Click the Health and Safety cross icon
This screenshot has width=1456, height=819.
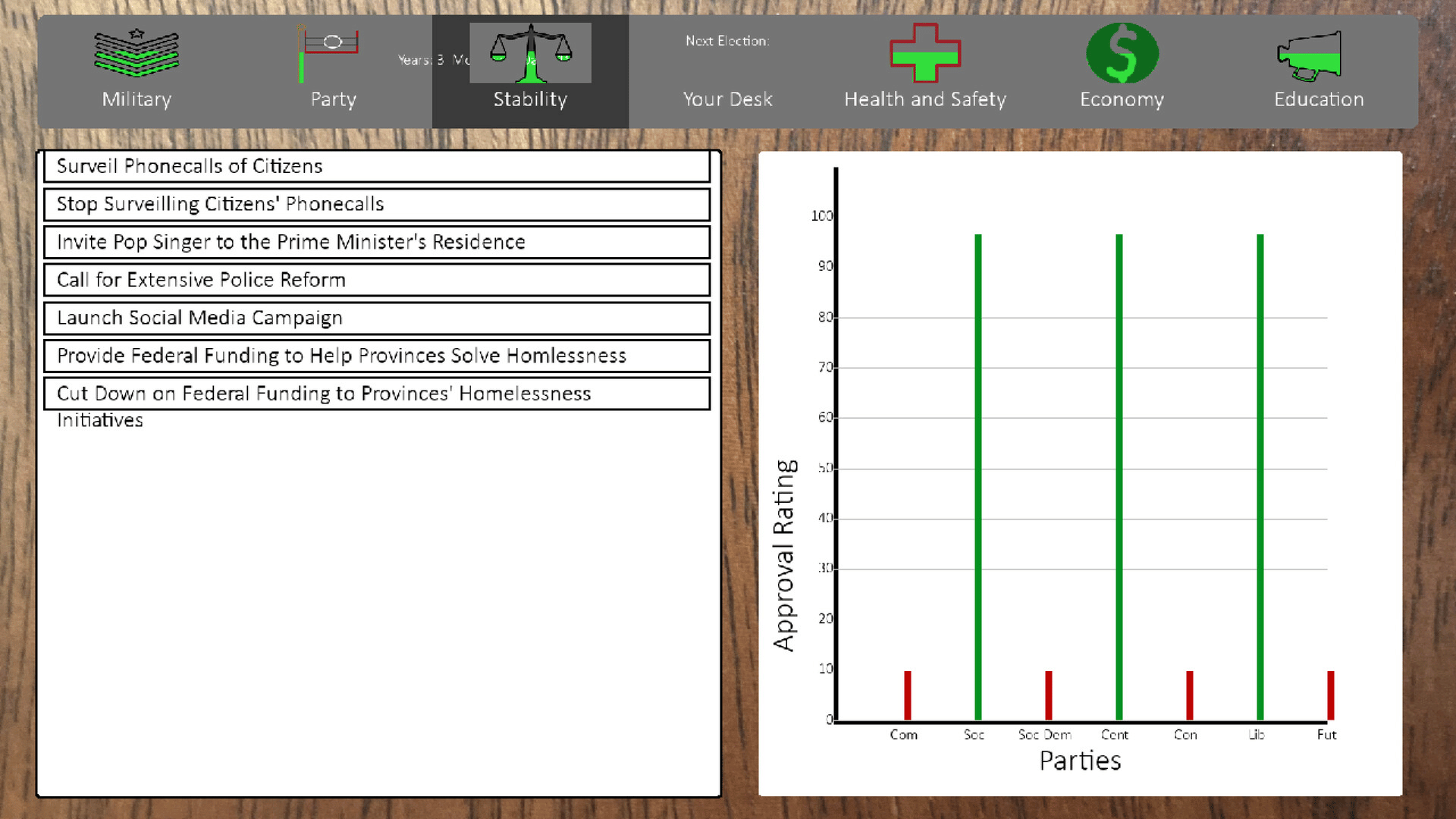[925, 53]
